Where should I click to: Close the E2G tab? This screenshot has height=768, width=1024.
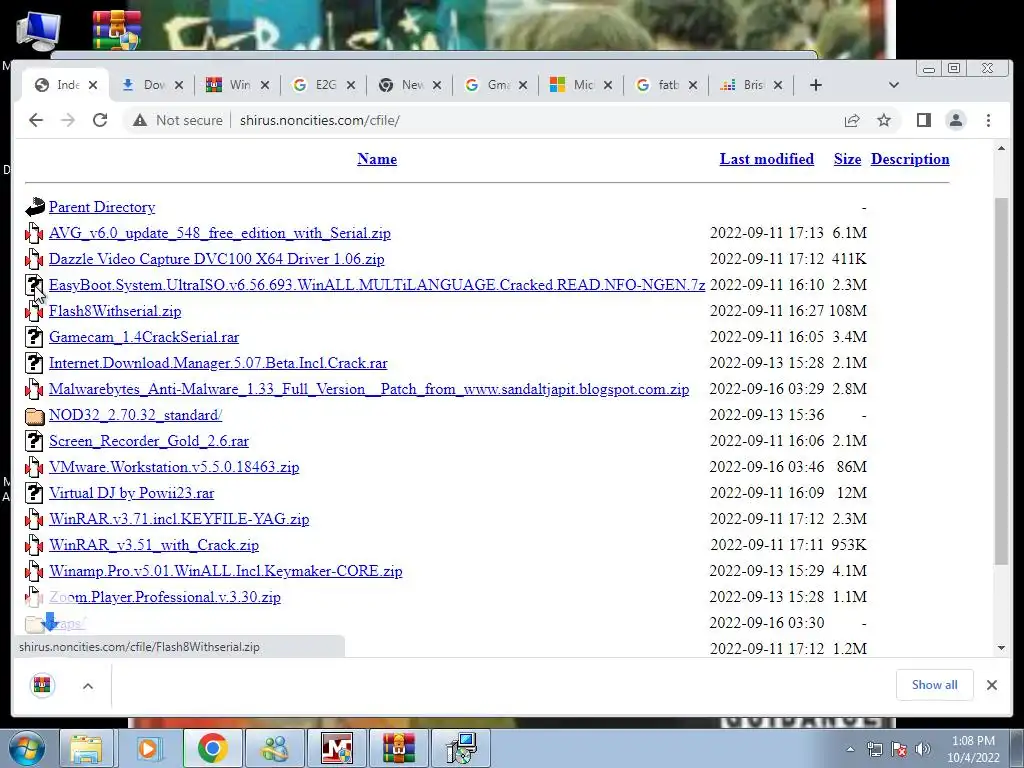coord(351,85)
